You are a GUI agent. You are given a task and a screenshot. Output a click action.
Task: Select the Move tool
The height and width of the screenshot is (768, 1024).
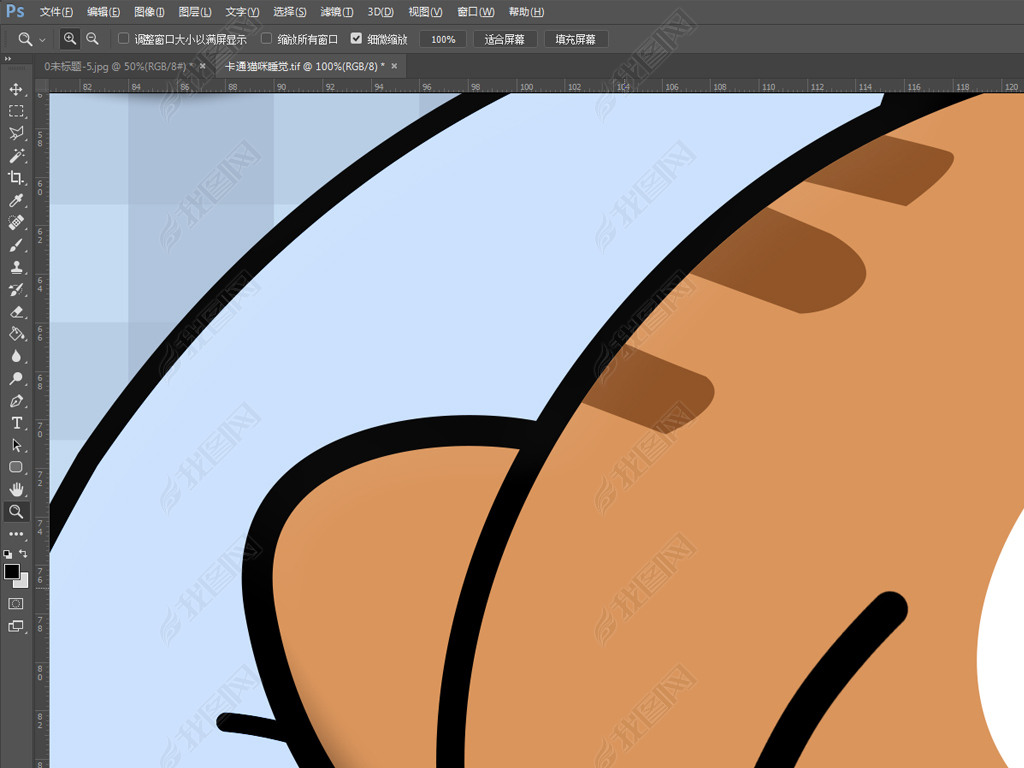pos(16,89)
